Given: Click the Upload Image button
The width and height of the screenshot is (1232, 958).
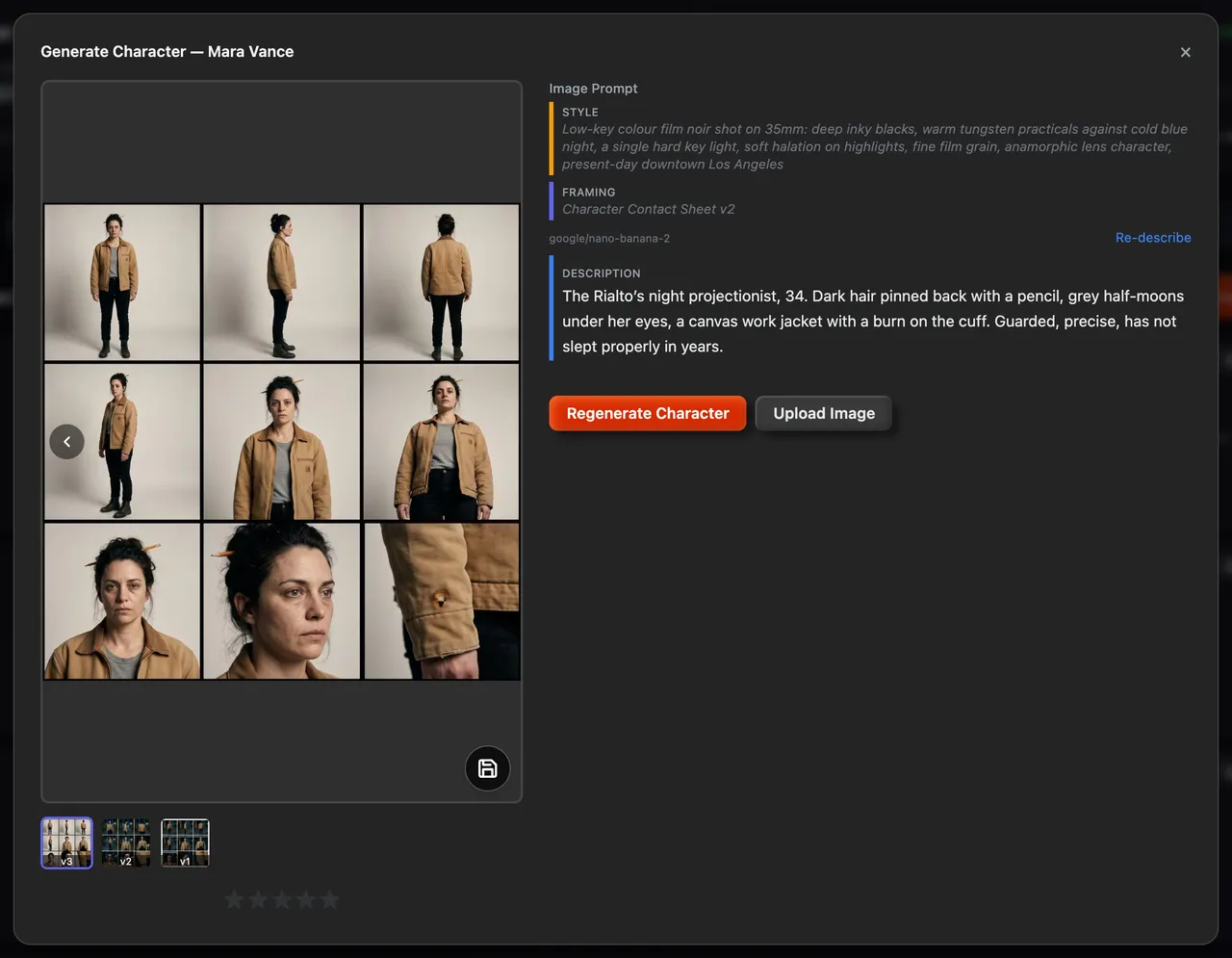Looking at the screenshot, I should (x=824, y=413).
